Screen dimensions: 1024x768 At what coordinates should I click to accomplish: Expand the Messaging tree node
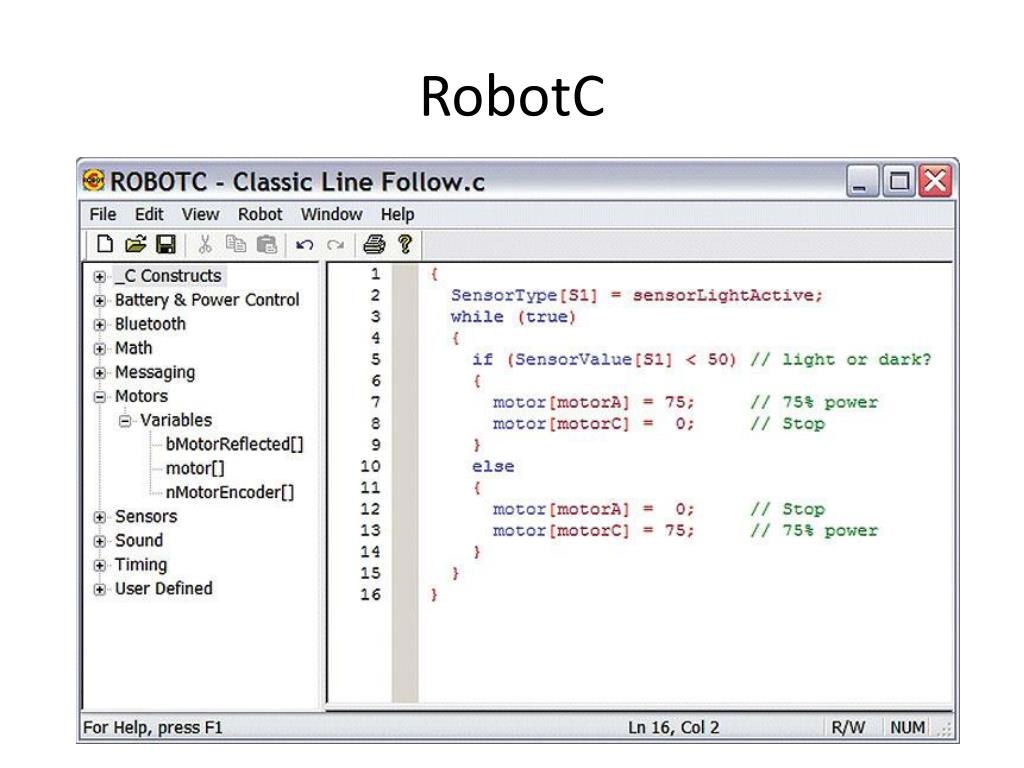99,373
